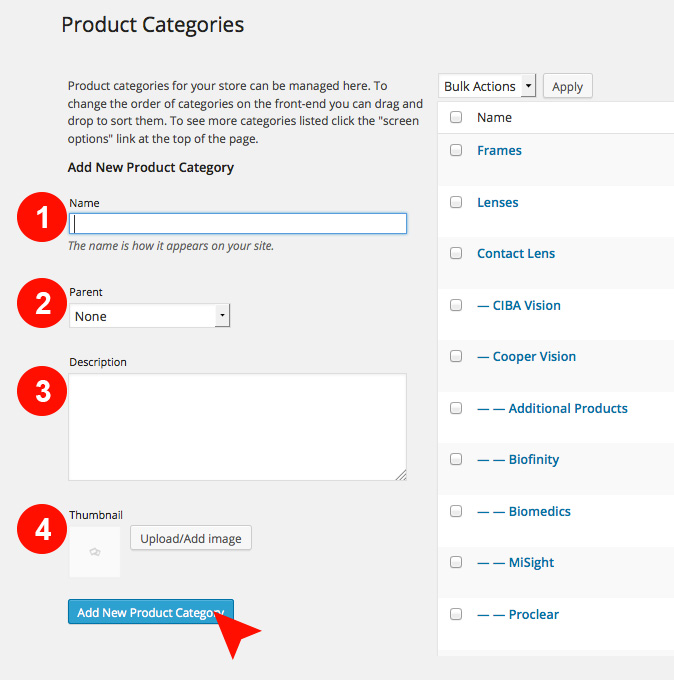
Task: Open the Additional Products link
Action: (x=552, y=408)
